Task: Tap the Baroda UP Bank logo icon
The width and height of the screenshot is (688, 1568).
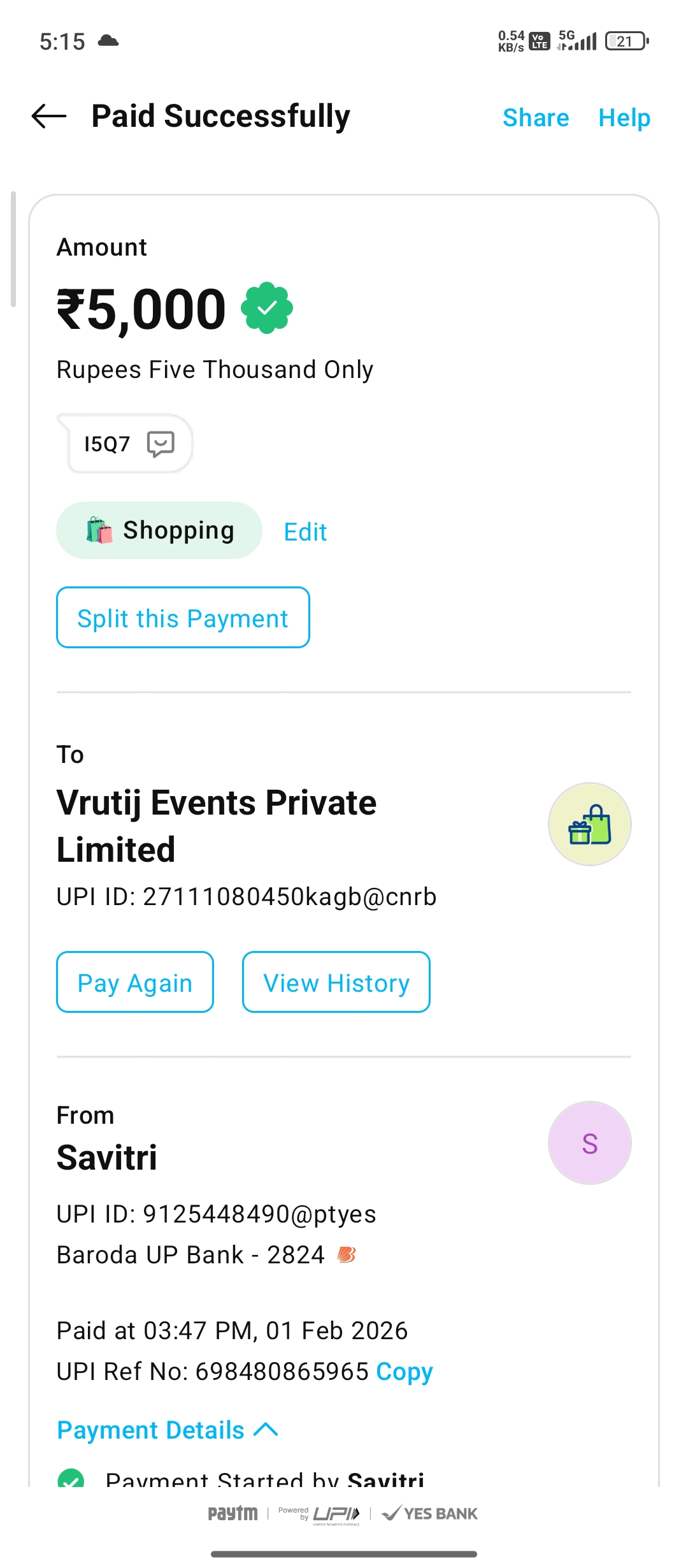Action: (x=347, y=1255)
